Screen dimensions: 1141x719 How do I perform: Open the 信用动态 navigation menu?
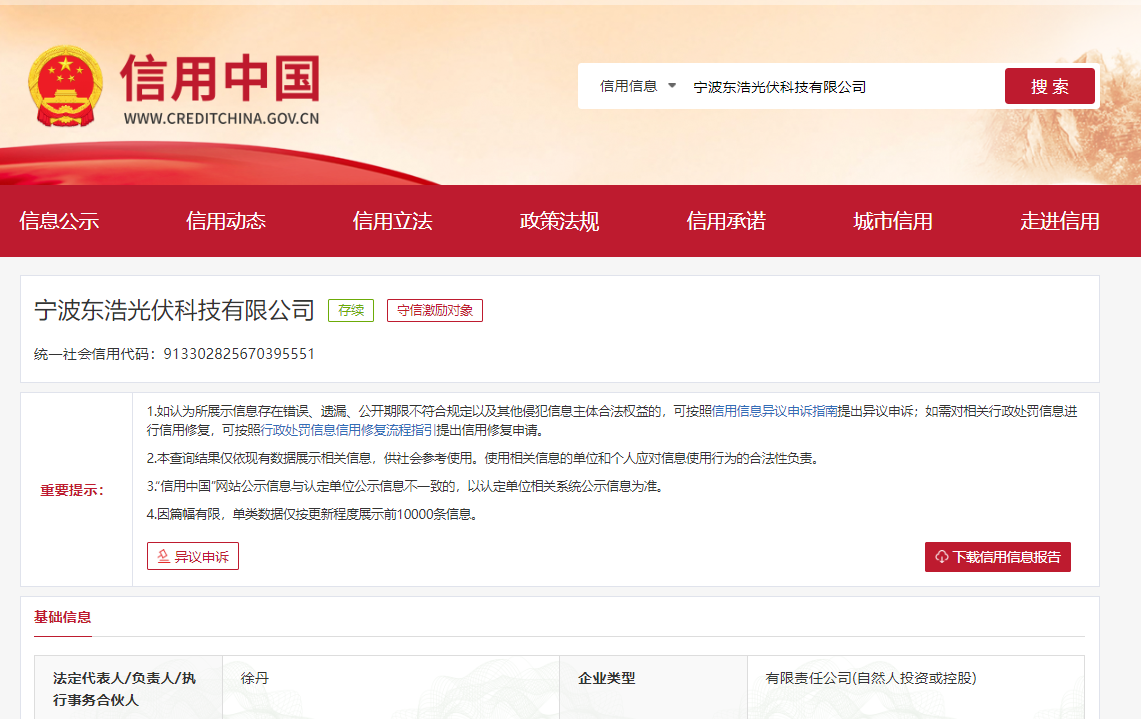(226, 221)
